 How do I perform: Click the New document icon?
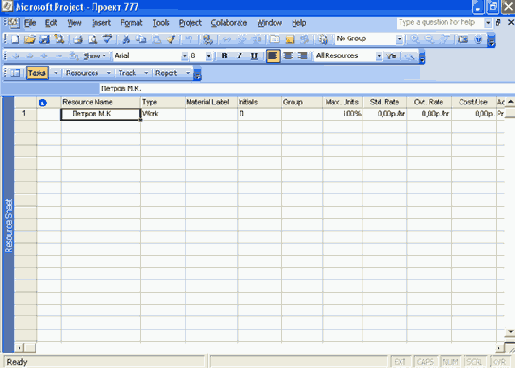point(15,39)
